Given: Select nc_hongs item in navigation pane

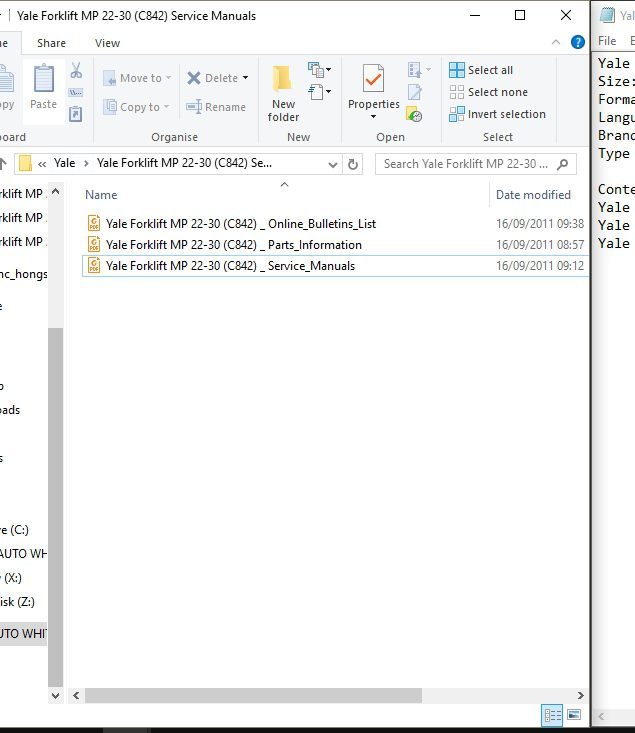Looking at the screenshot, I should pyautogui.click(x=23, y=274).
